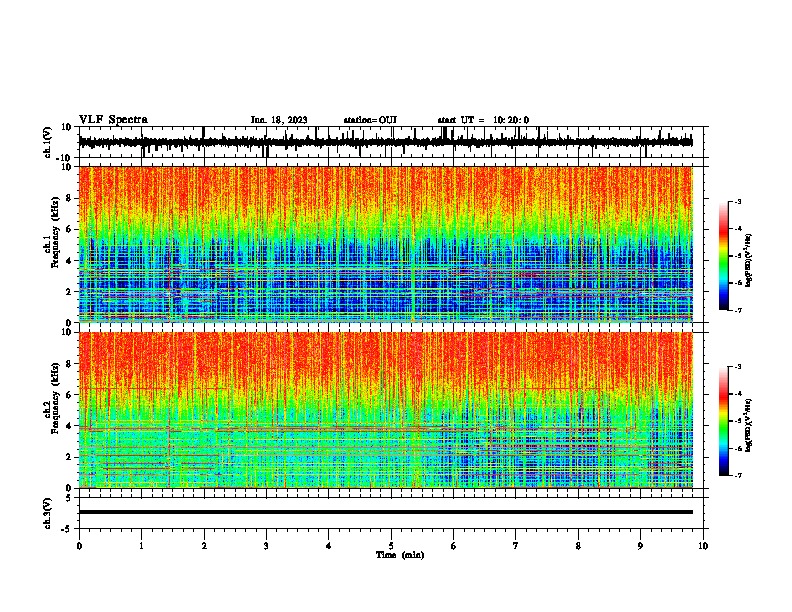The width and height of the screenshot is (792, 612).
Task: Click the ch.2 color bar 'log(PSD)' label
Action: tap(748, 425)
